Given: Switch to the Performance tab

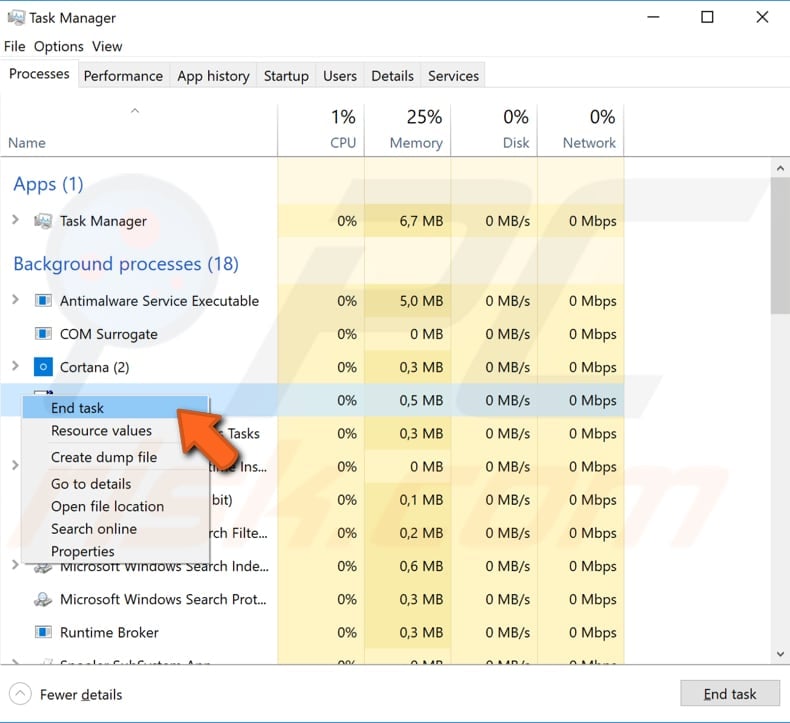Looking at the screenshot, I should click(123, 76).
